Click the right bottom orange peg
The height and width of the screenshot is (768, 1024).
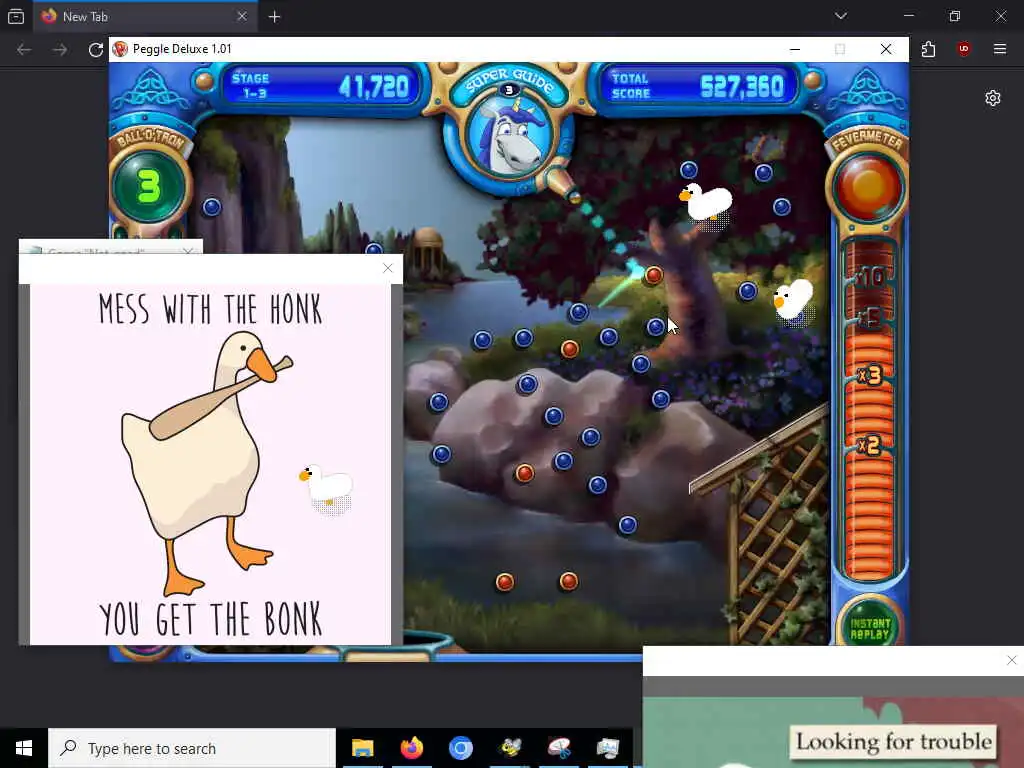coord(568,581)
